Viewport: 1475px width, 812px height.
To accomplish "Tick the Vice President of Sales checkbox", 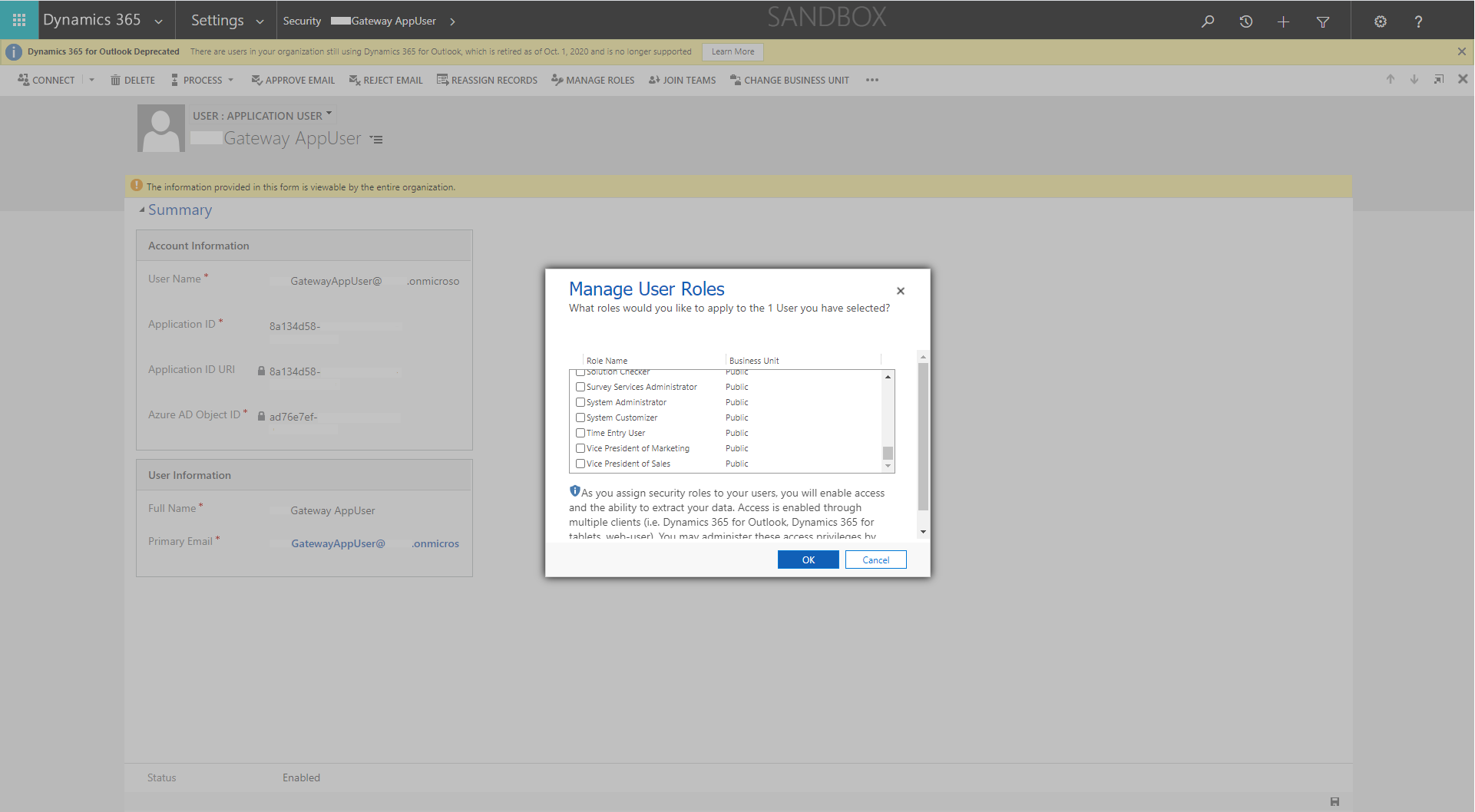I will 580,464.
